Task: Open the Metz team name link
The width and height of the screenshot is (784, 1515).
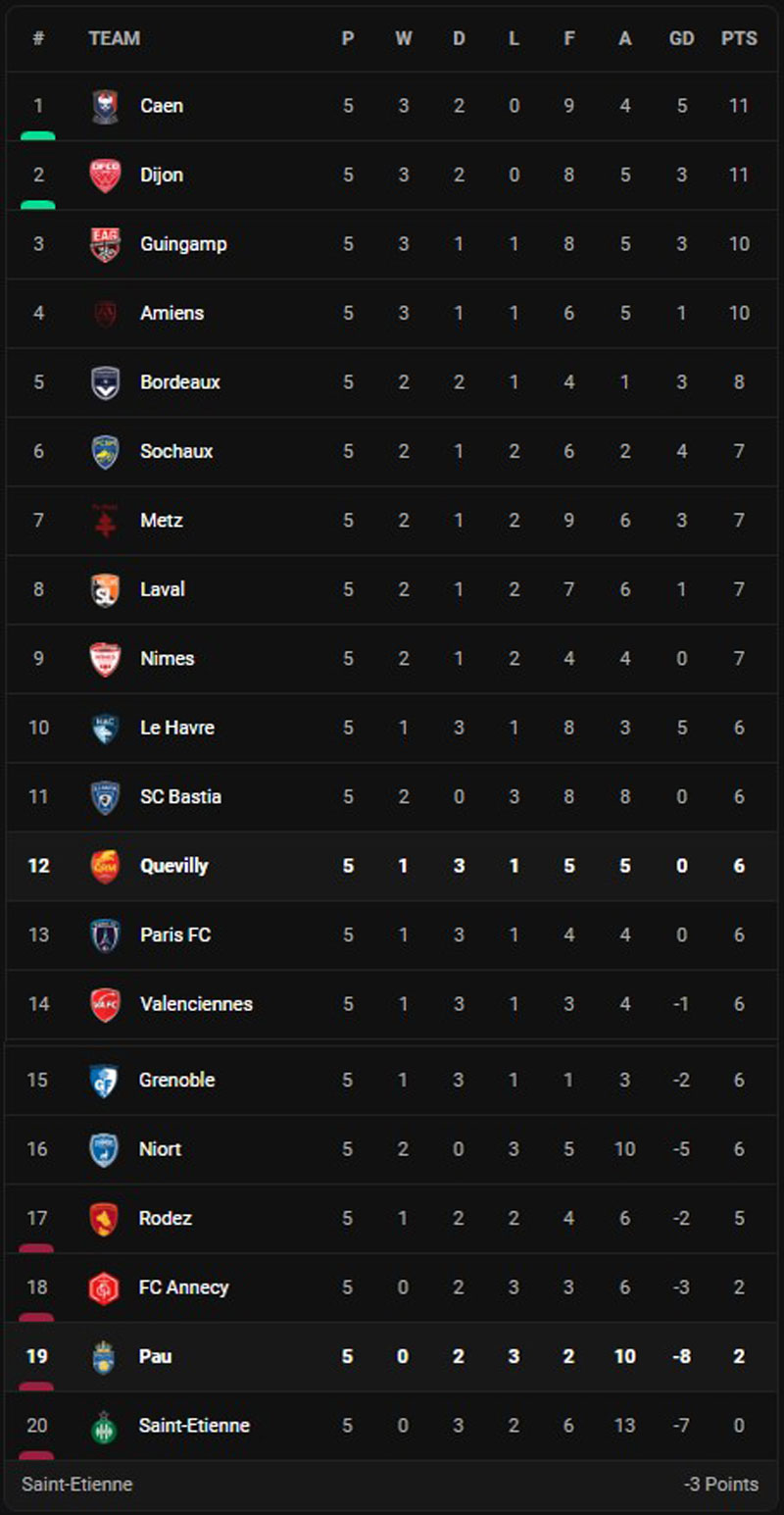Action: click(162, 521)
